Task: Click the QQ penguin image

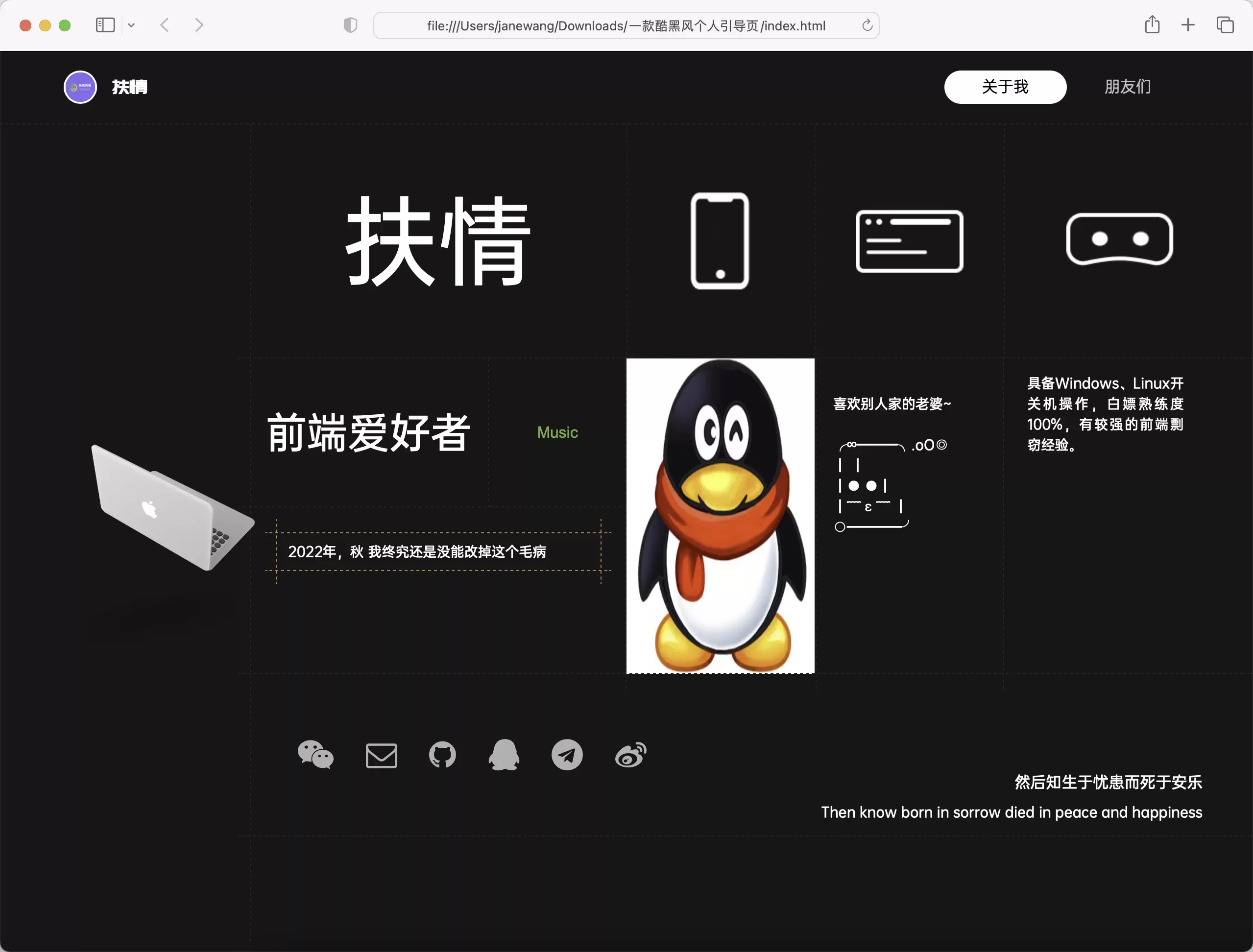Action: click(x=720, y=516)
